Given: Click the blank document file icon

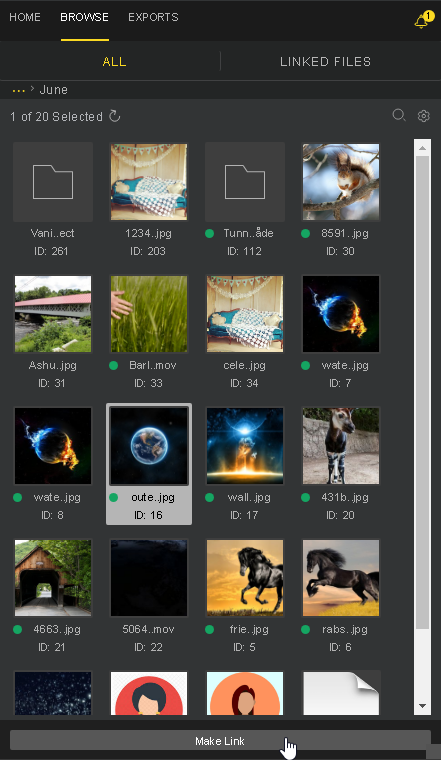Looking at the screenshot, I should (341, 693).
